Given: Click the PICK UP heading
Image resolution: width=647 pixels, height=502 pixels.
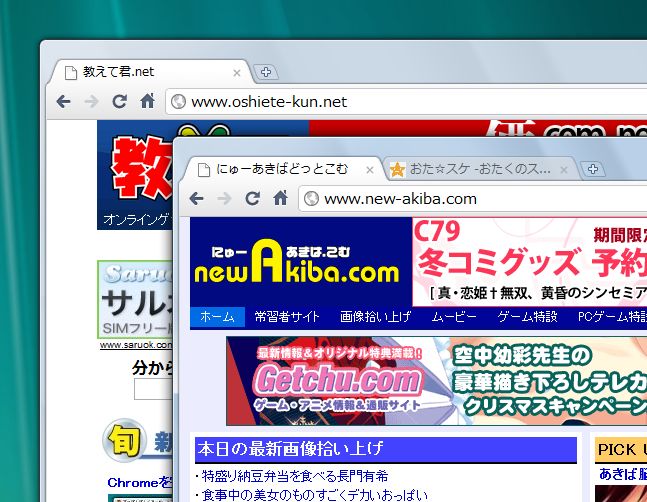Looking at the screenshot, I should pos(621,450).
